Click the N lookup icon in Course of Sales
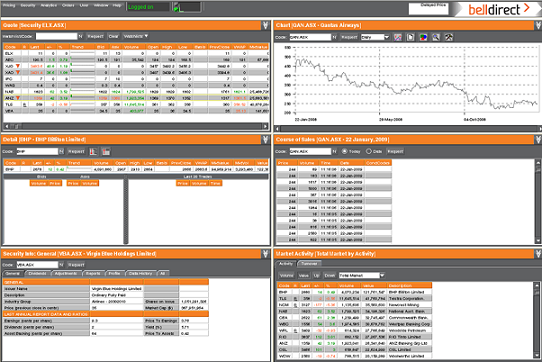542x362 pixels. click(334, 151)
